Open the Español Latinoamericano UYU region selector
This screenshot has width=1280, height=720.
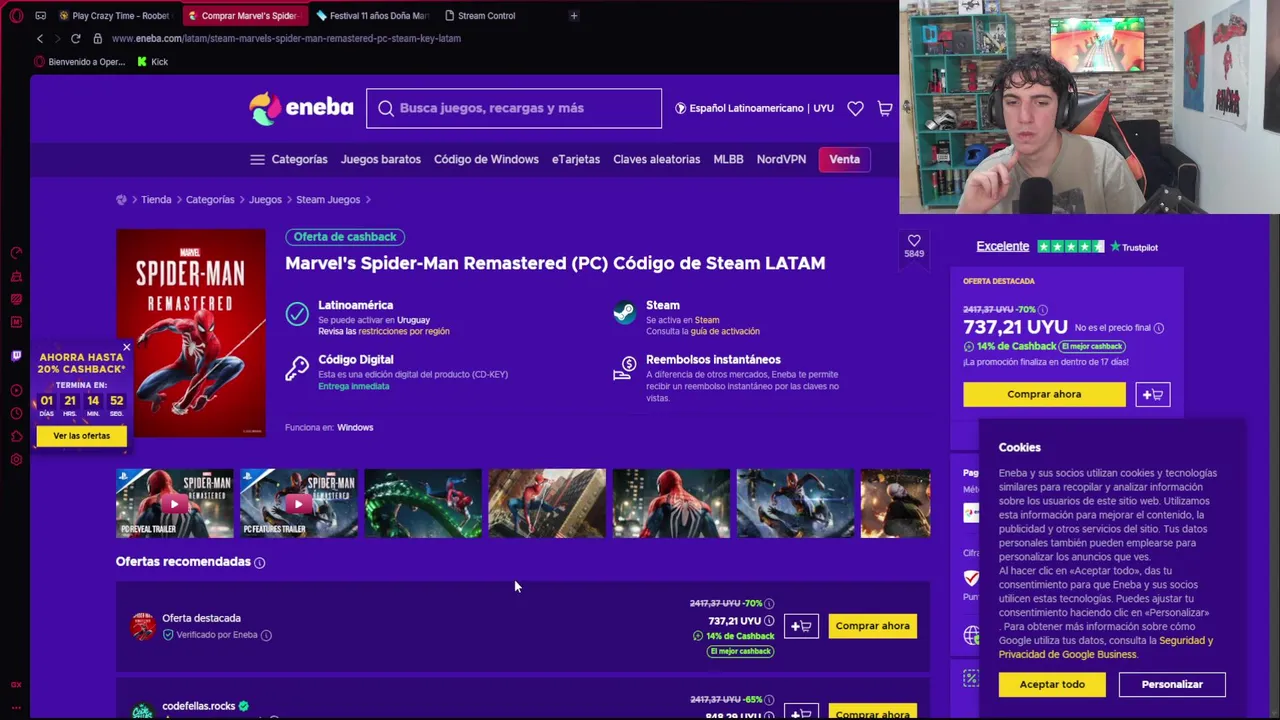click(755, 108)
